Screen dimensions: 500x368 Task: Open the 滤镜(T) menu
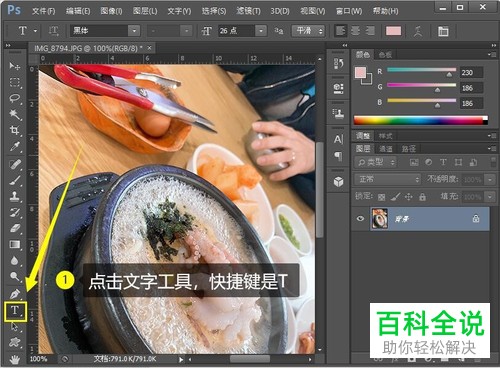click(248, 11)
